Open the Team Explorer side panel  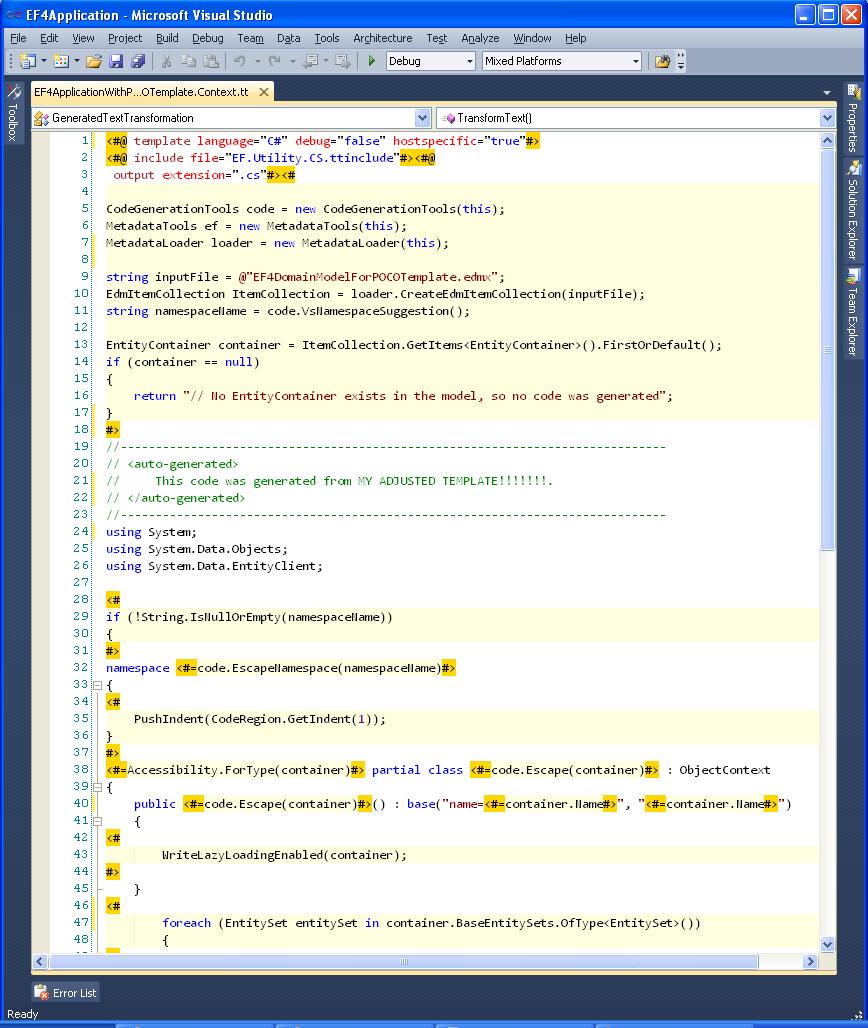853,312
